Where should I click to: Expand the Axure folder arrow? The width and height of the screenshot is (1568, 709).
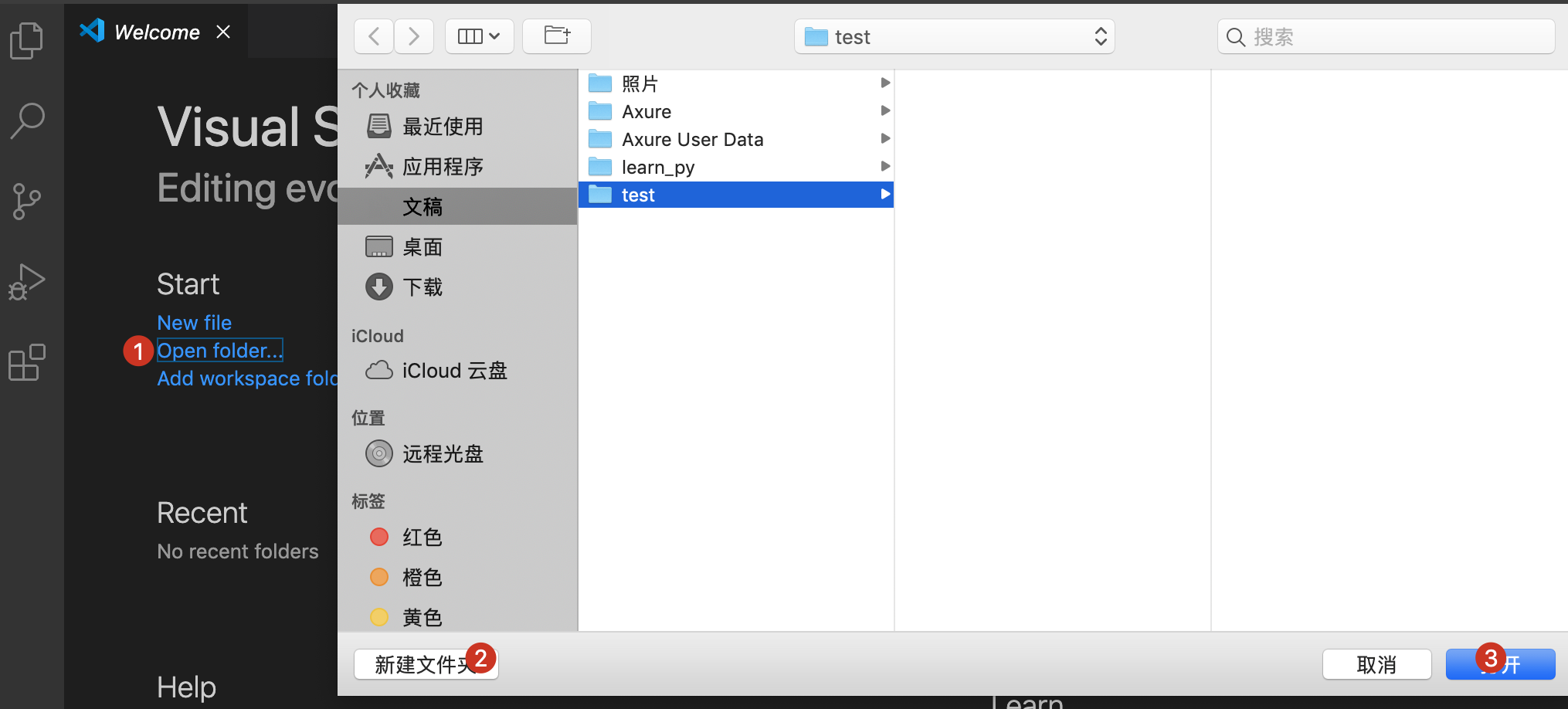[885, 110]
